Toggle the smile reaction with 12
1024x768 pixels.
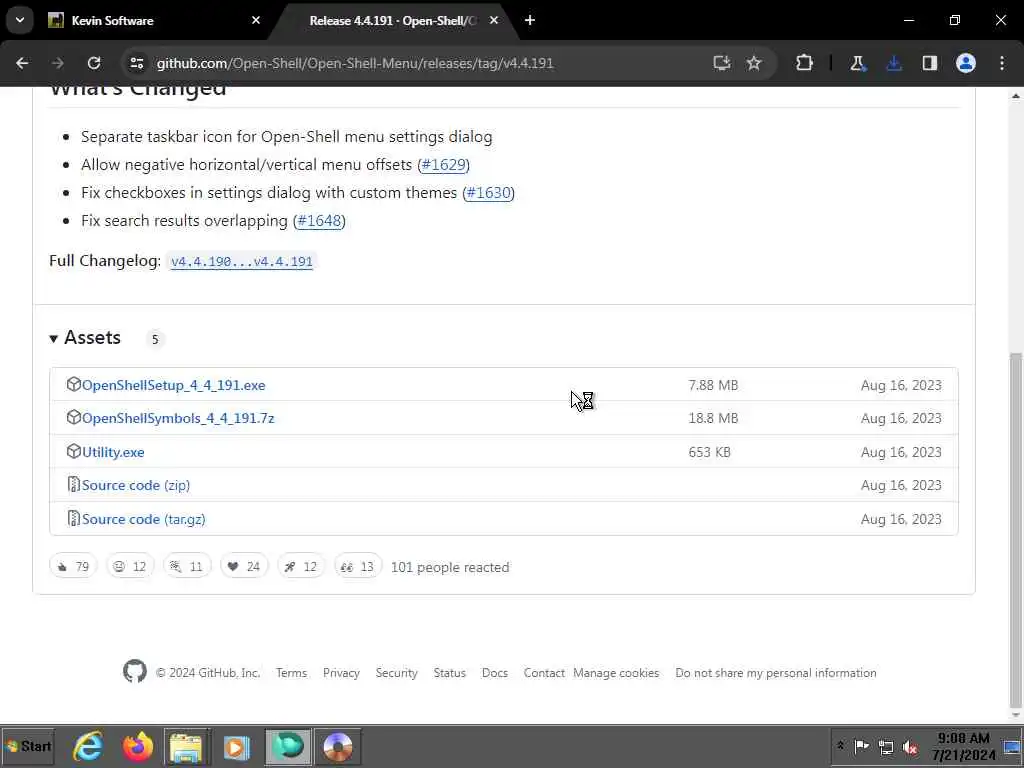(x=130, y=566)
